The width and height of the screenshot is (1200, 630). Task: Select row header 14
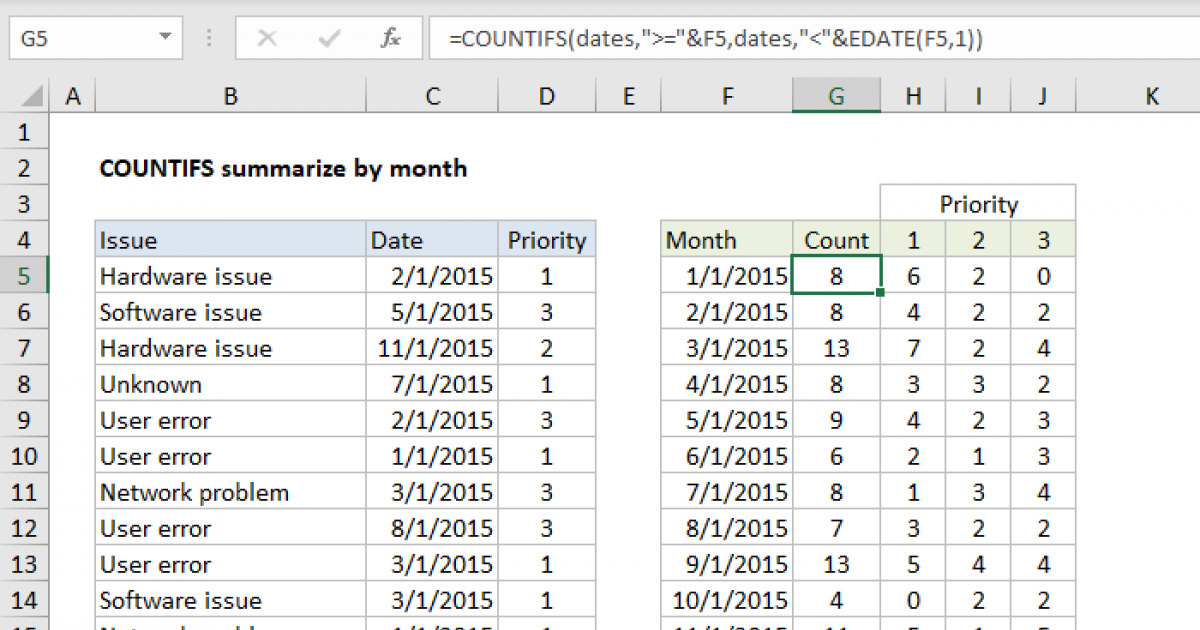click(x=25, y=599)
